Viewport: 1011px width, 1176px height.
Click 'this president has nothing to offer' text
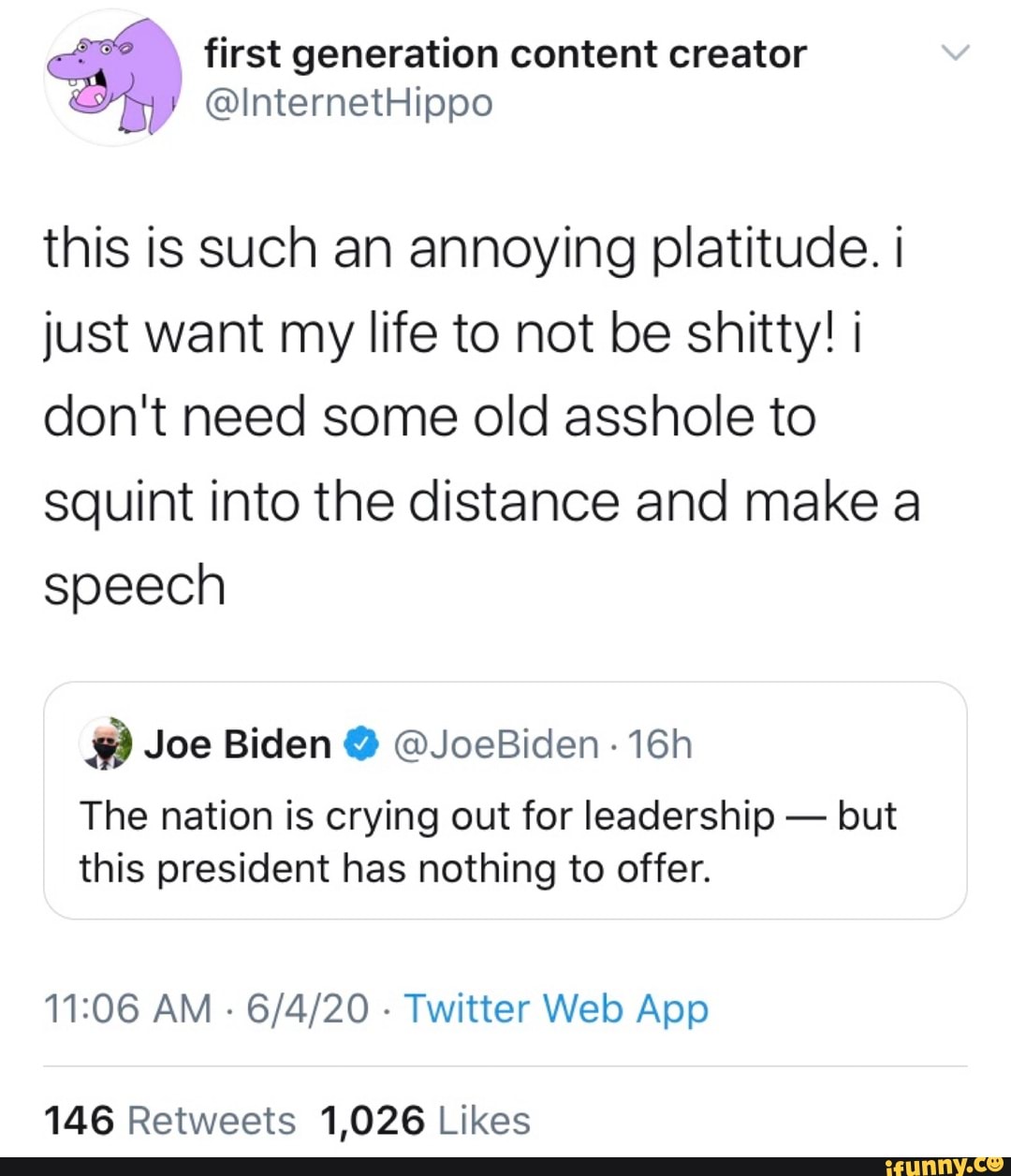coord(395,868)
